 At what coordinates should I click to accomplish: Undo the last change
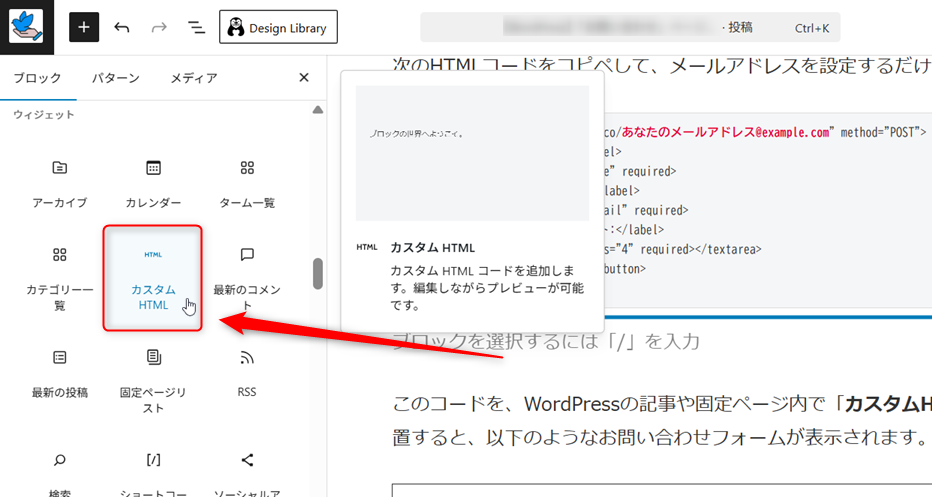(x=122, y=27)
